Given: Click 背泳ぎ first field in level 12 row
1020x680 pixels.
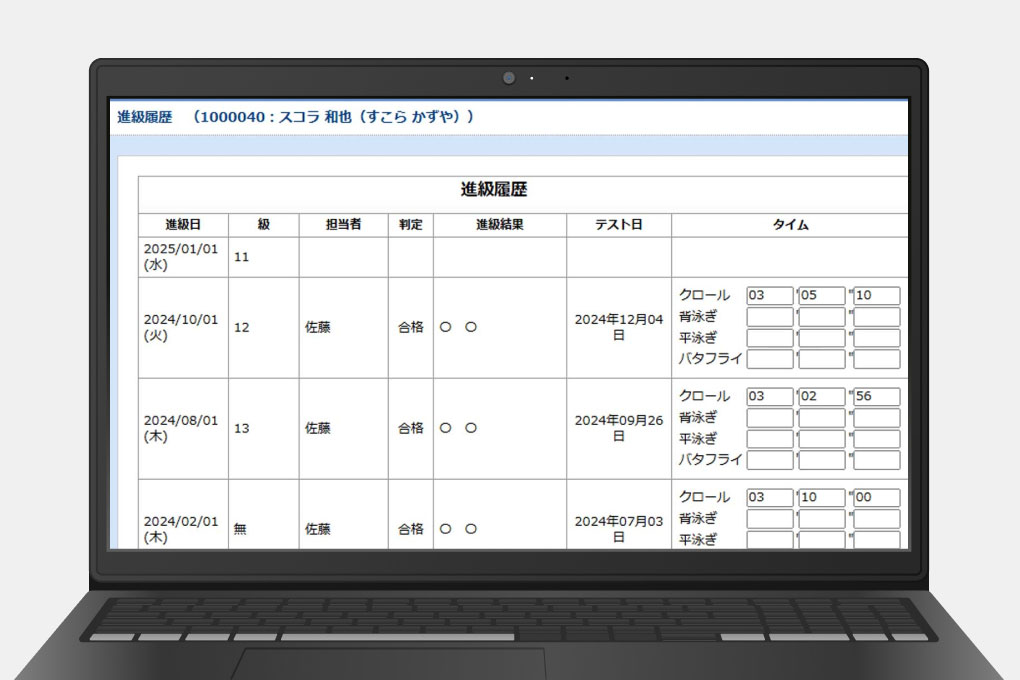Looking at the screenshot, I should (x=770, y=317).
